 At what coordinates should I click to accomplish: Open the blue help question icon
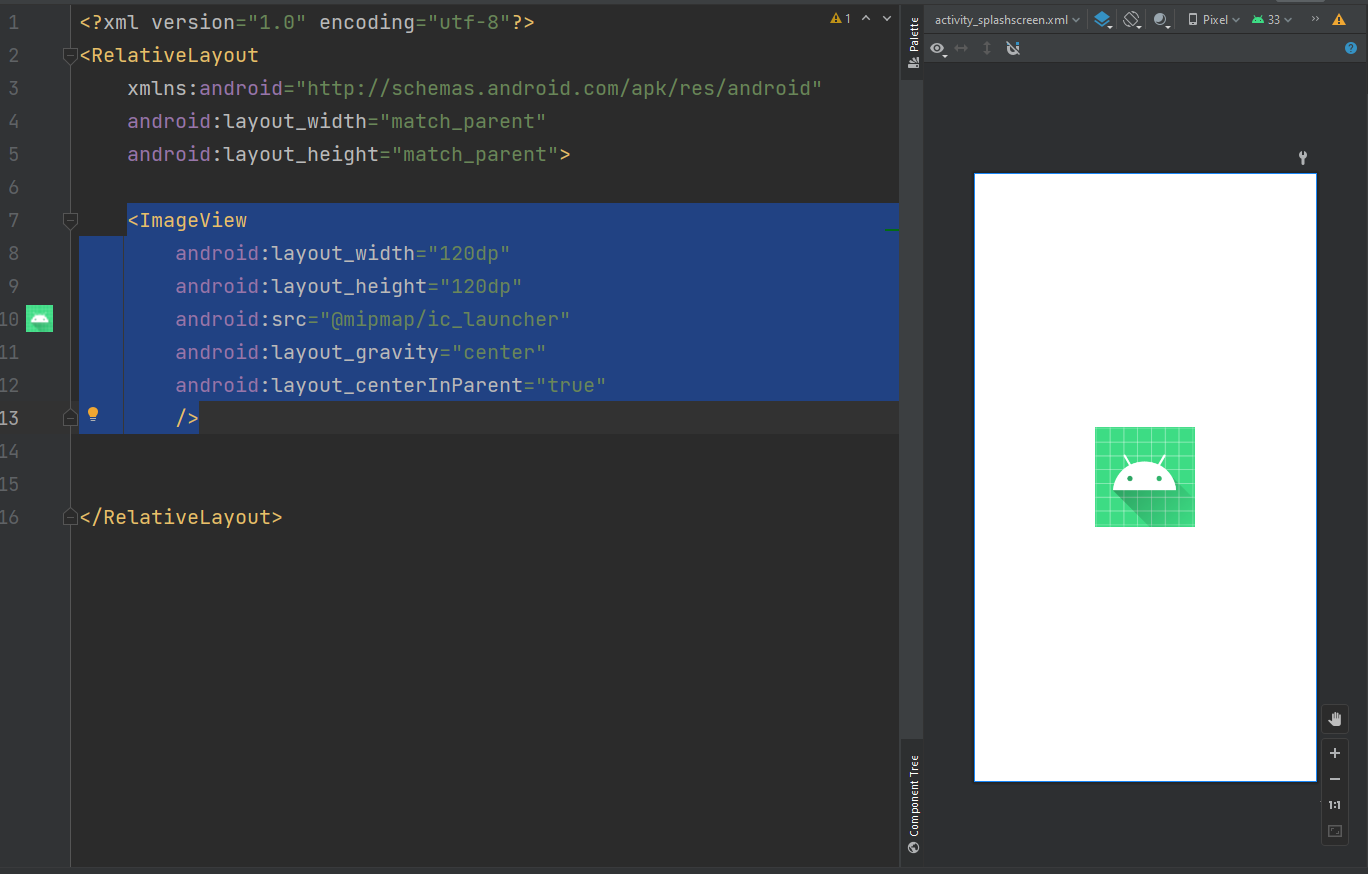[x=1351, y=48]
